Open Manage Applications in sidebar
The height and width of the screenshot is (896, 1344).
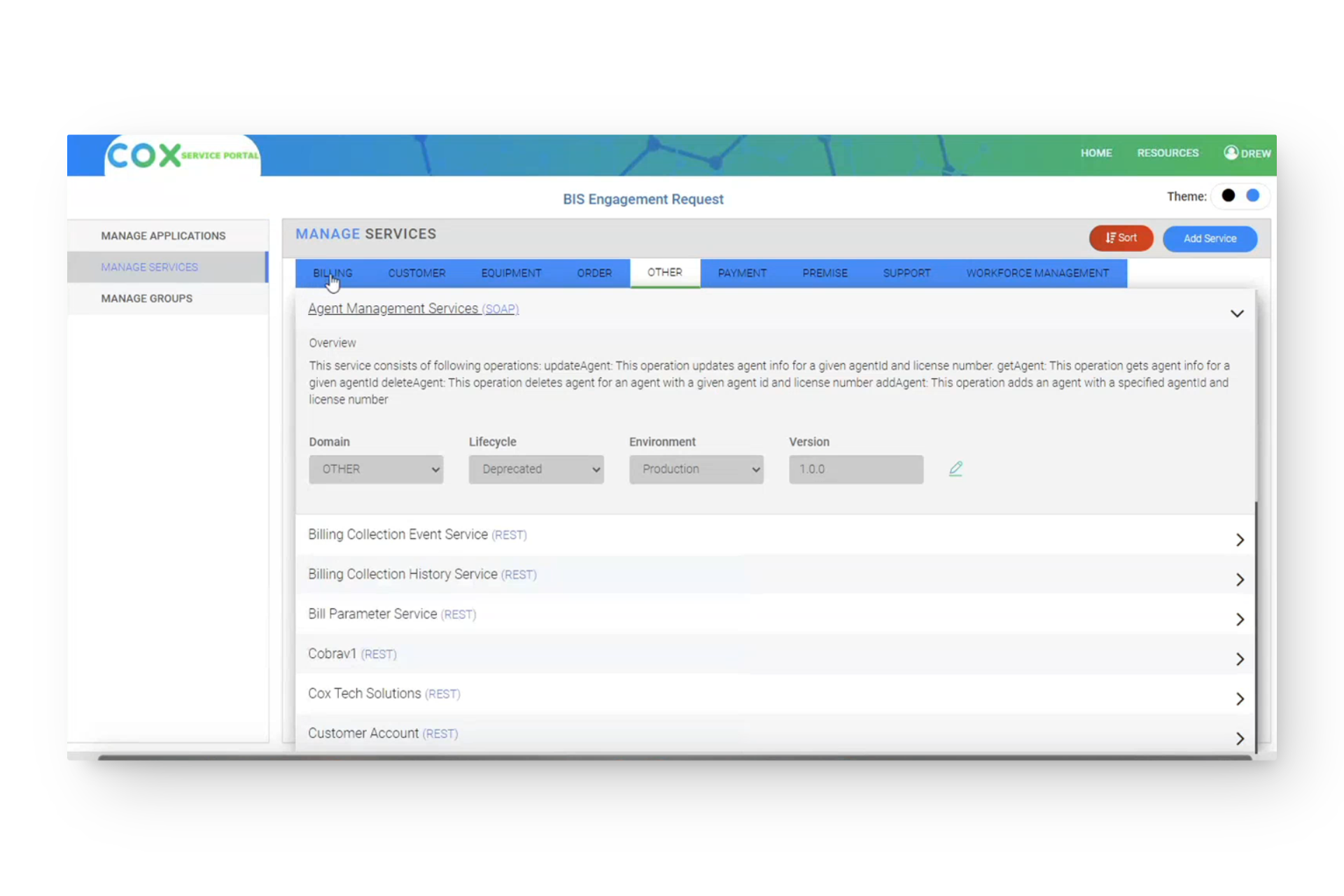click(x=163, y=236)
